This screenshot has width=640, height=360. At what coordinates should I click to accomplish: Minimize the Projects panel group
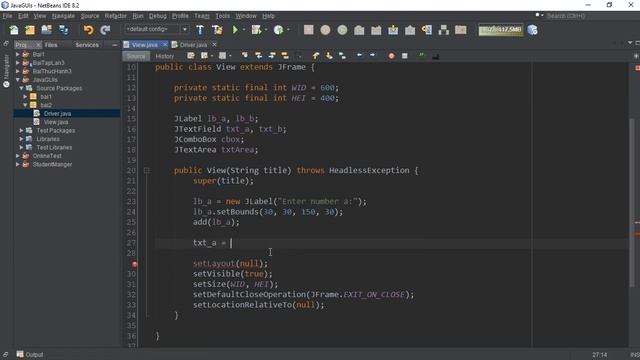click(115, 45)
